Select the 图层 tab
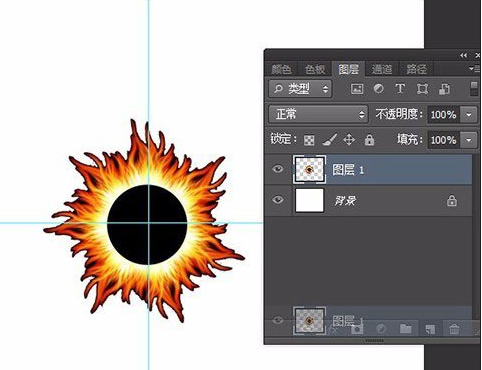Screen dimensions: 482x370 click(x=349, y=69)
